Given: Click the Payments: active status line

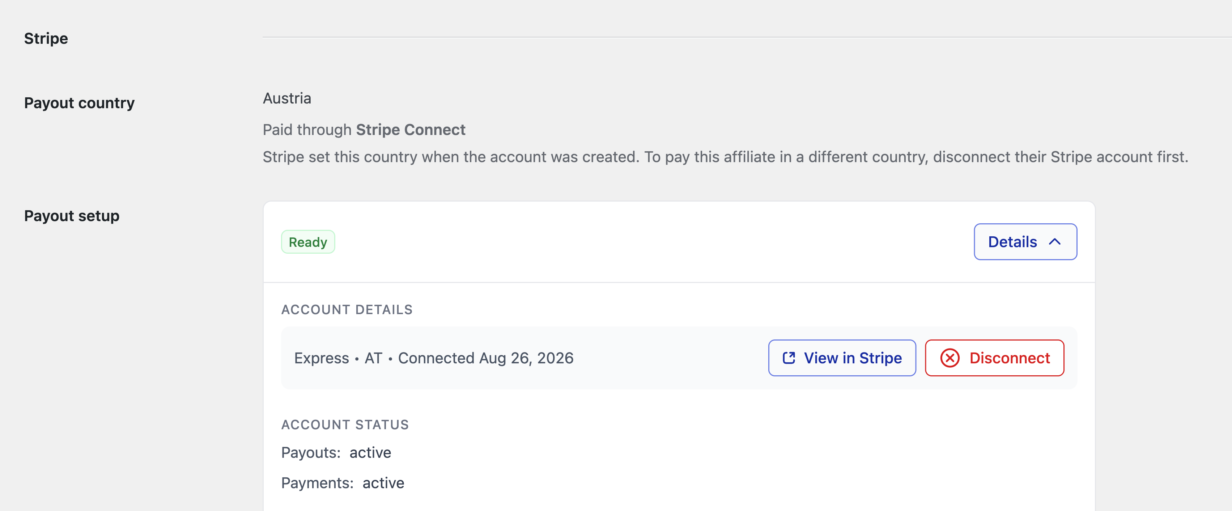Looking at the screenshot, I should pos(343,483).
